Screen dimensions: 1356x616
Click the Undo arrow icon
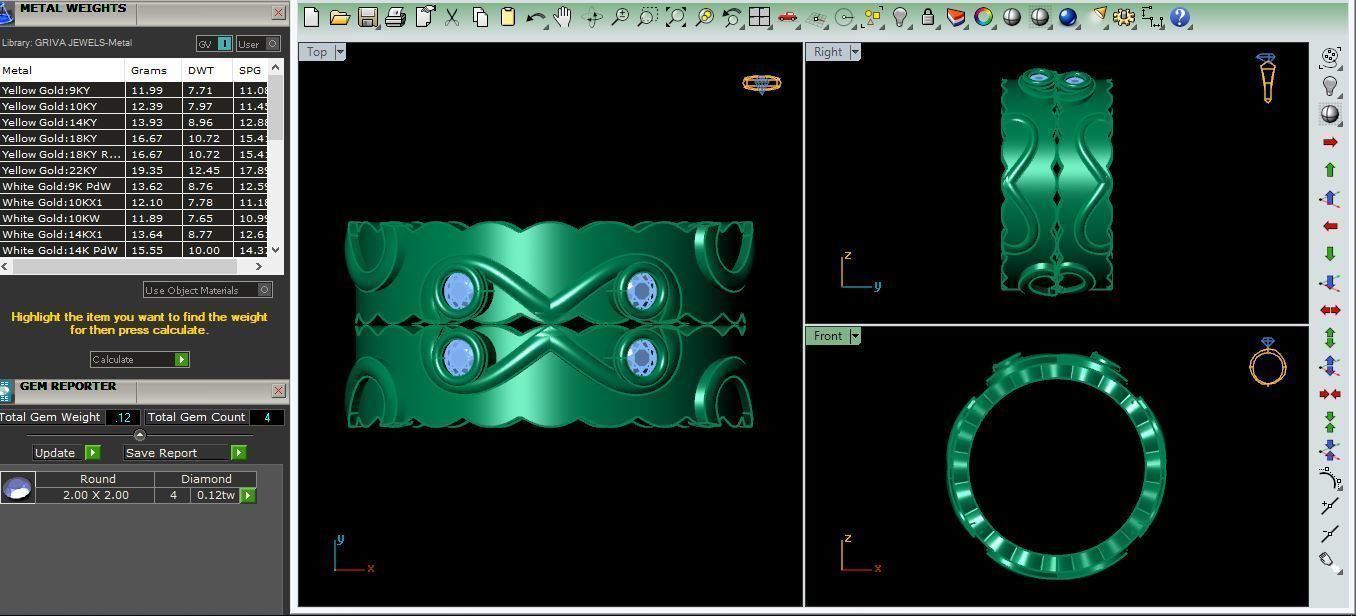pos(535,17)
